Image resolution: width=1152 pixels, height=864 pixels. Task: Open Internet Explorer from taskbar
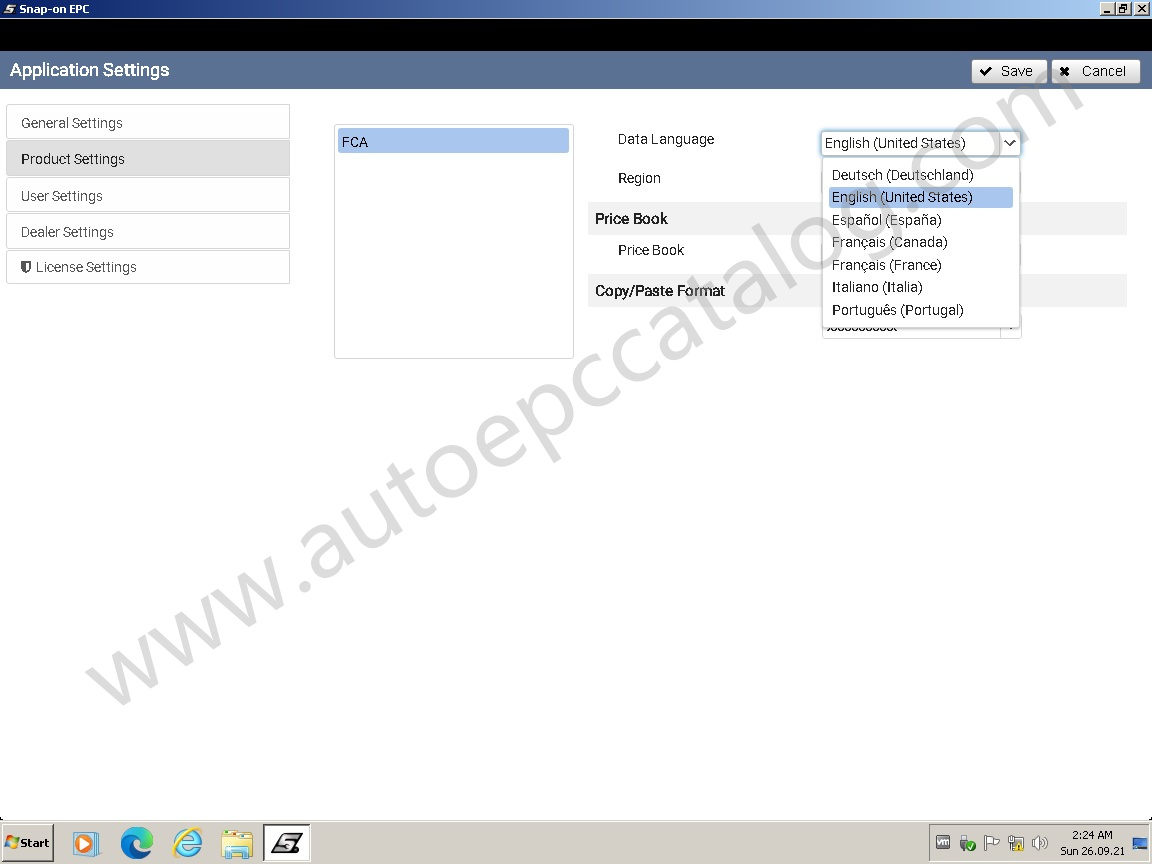point(187,843)
